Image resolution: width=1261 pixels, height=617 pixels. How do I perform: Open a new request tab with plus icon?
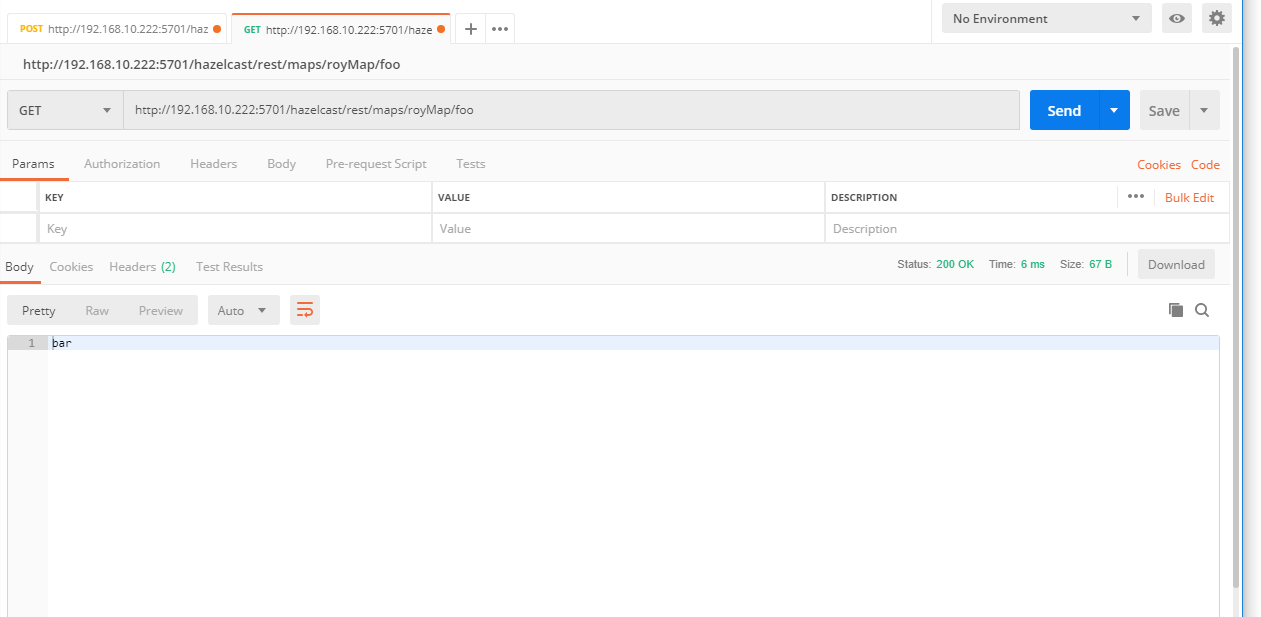point(471,29)
